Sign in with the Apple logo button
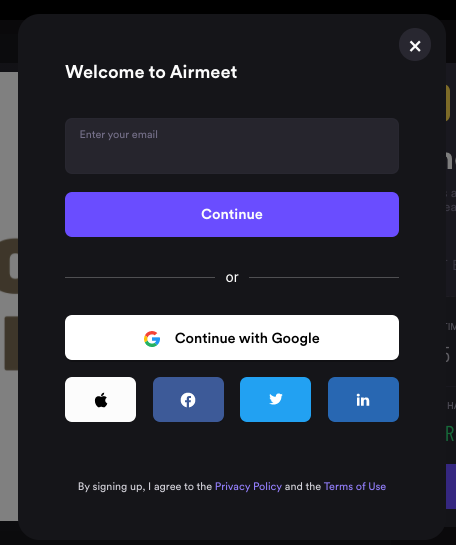 click(100, 399)
